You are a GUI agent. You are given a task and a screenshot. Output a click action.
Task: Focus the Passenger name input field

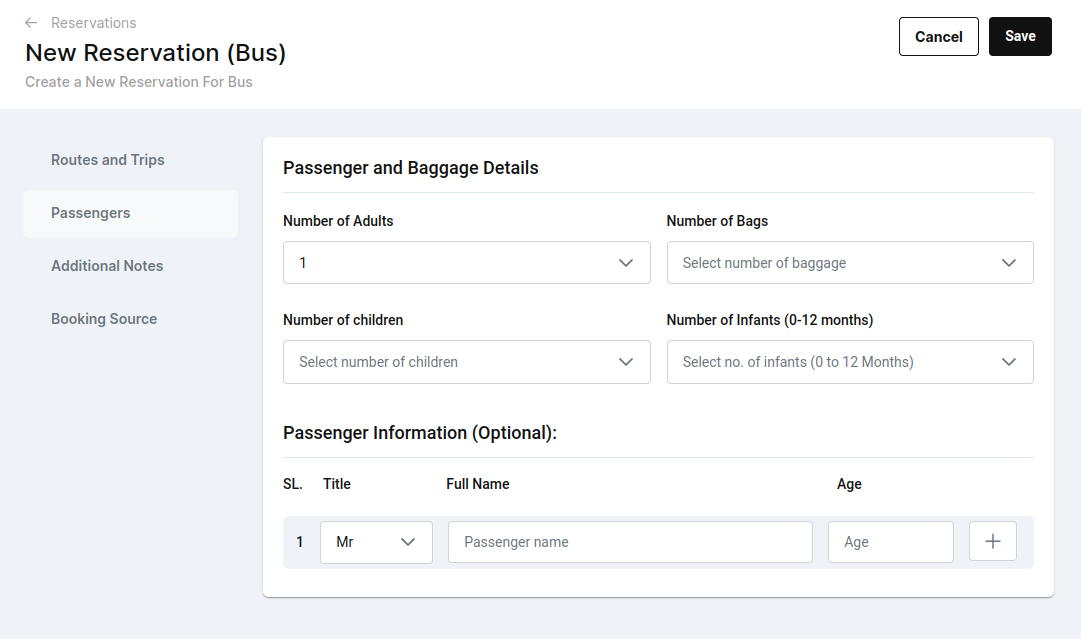tap(630, 542)
